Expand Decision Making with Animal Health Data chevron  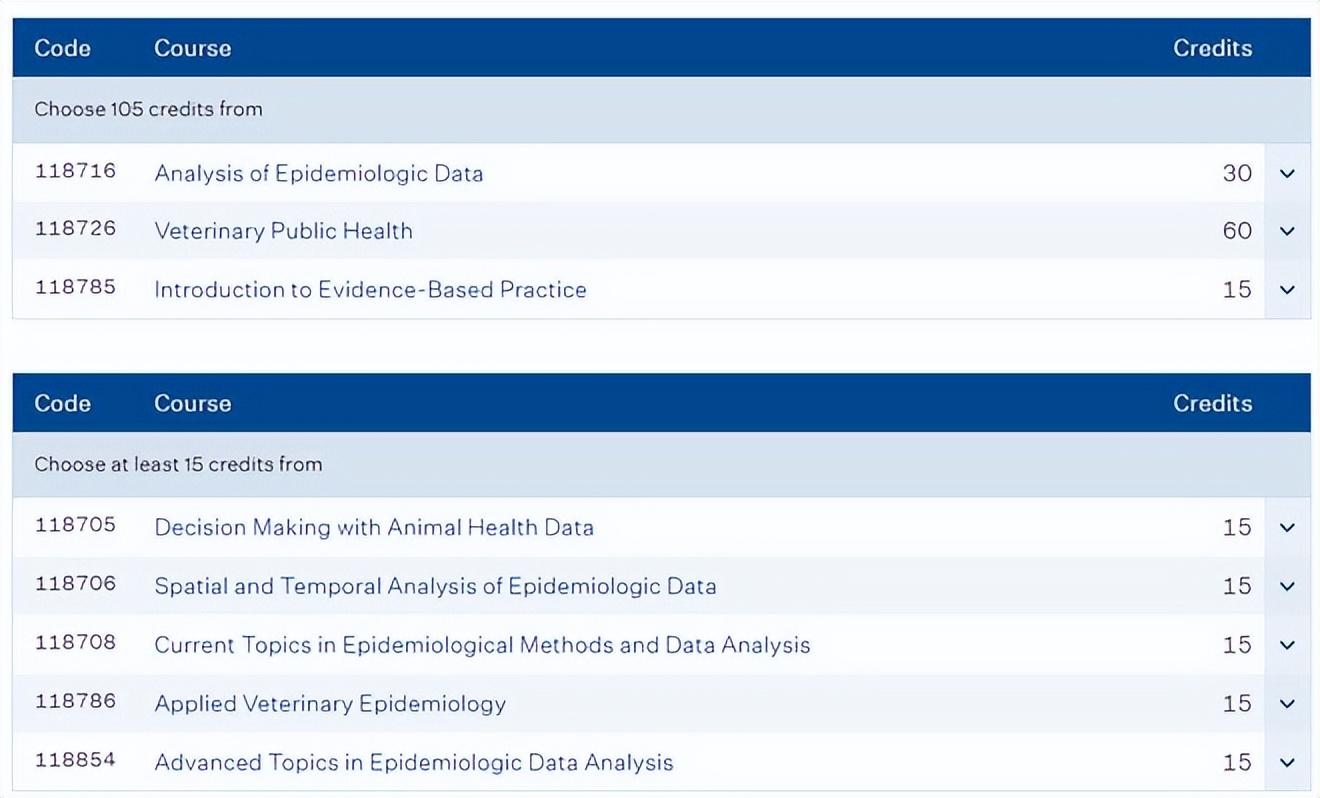point(1287,527)
